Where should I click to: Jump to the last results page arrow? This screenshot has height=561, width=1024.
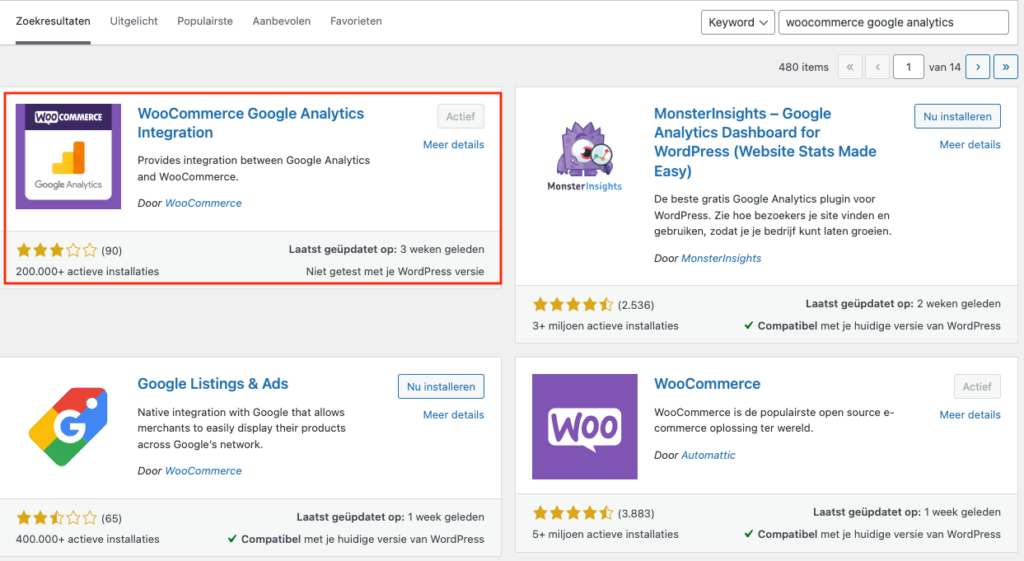[1006, 67]
